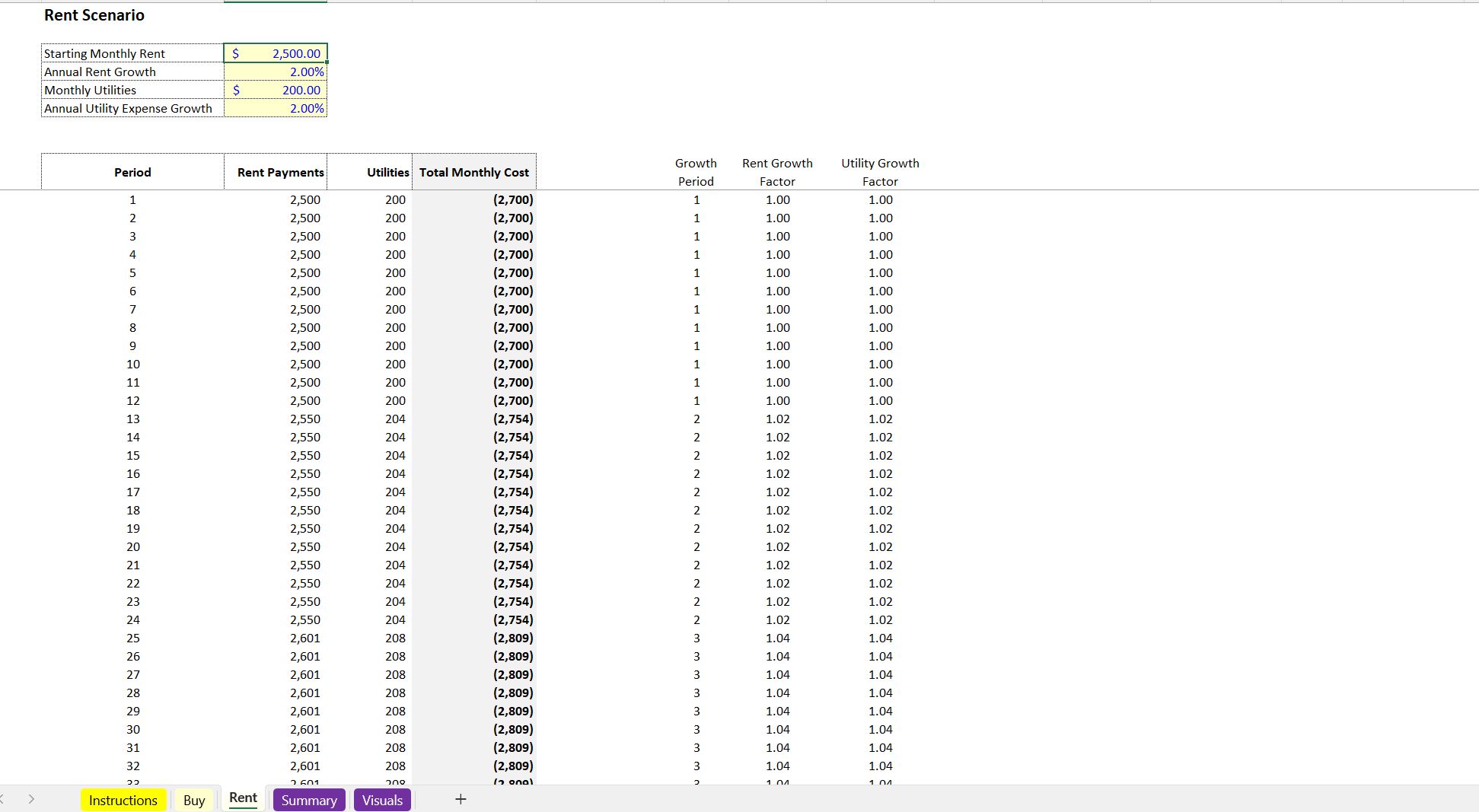Select the Starting Monthly Rent value cell
Screen dimensions: 1479x812
[276, 53]
